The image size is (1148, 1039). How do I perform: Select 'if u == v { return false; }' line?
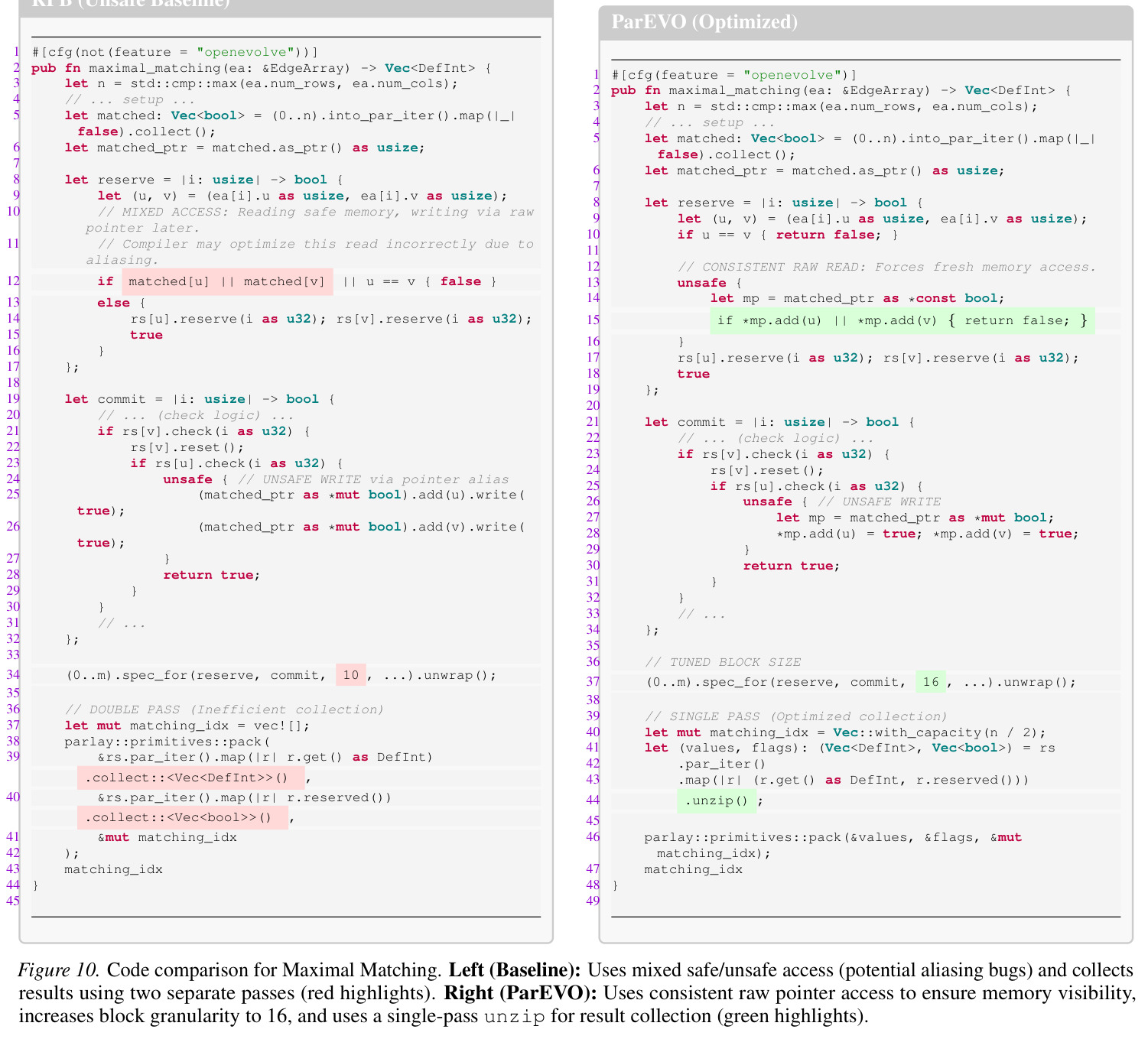click(x=788, y=235)
